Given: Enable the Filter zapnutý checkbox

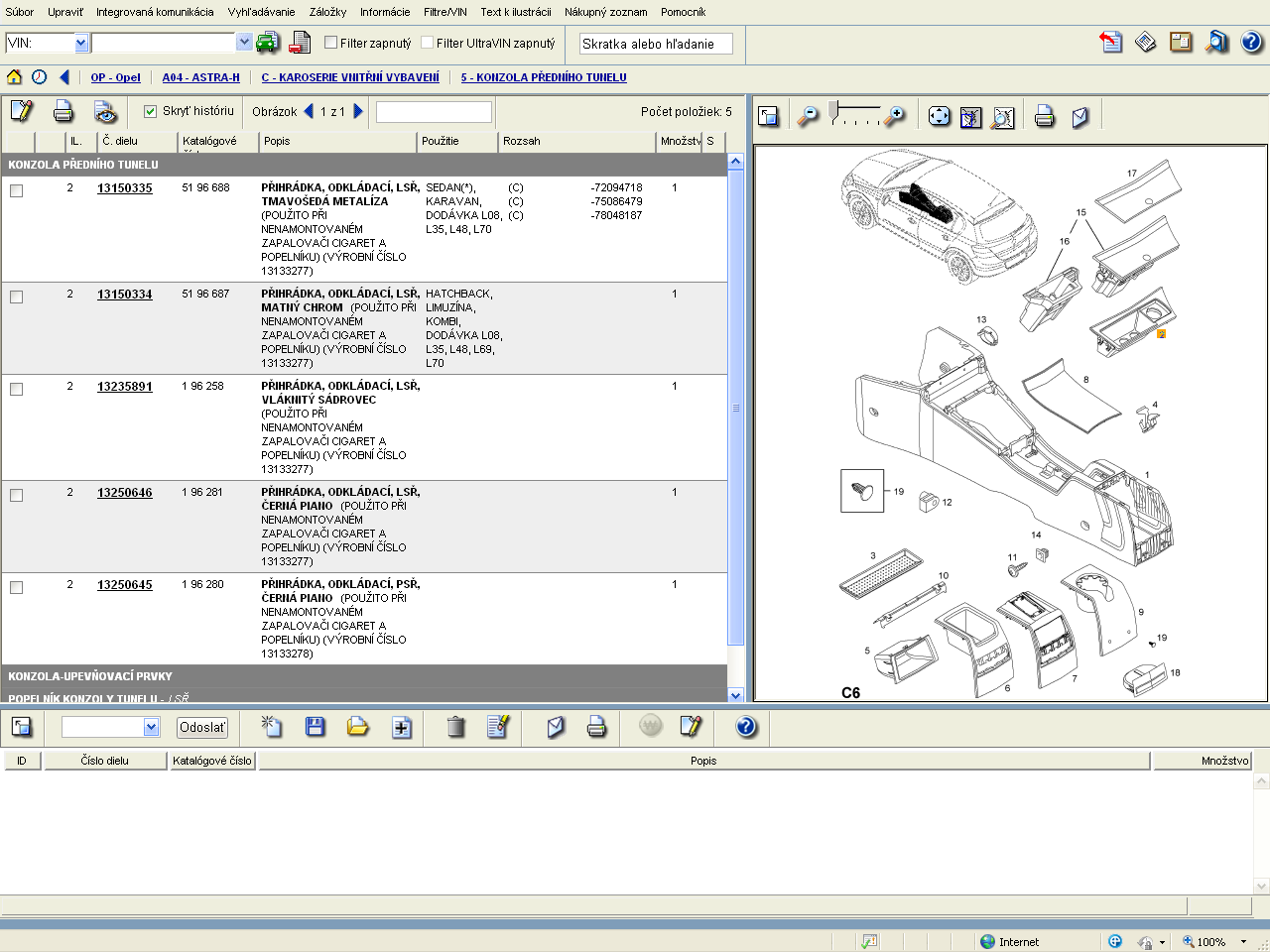Looking at the screenshot, I should pos(331,43).
